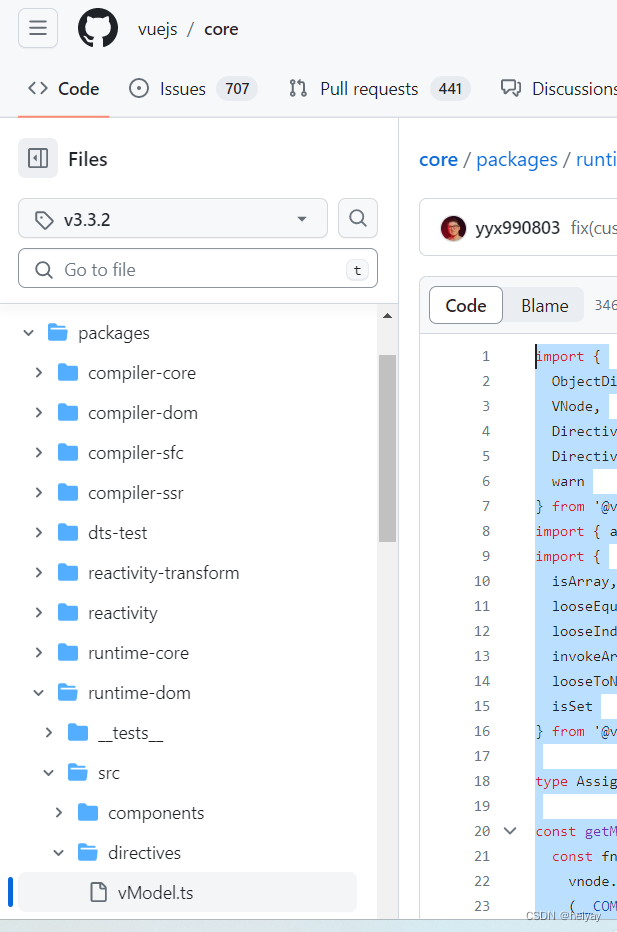Expand the runtime-core chevron

pos(39,653)
